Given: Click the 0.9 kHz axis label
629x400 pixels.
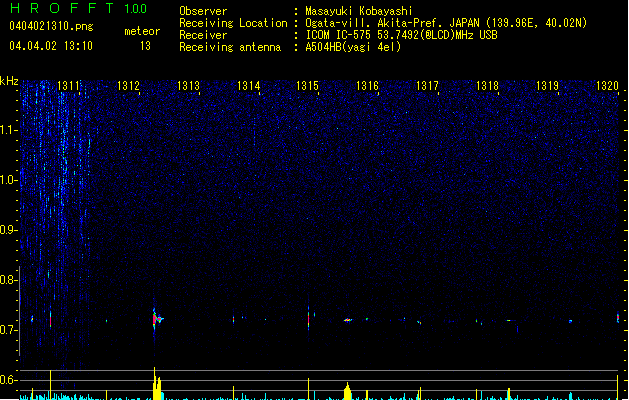Looking at the screenshot, I should [8, 230].
